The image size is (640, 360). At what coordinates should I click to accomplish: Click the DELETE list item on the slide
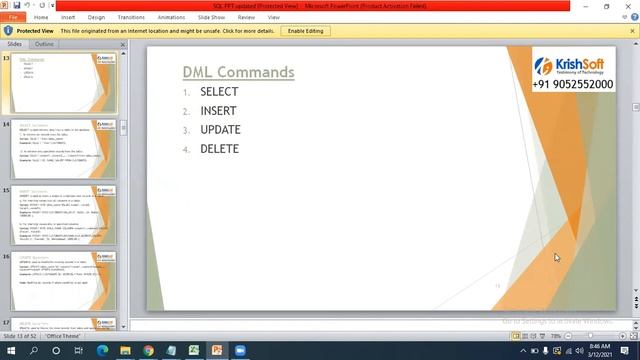(x=220, y=149)
